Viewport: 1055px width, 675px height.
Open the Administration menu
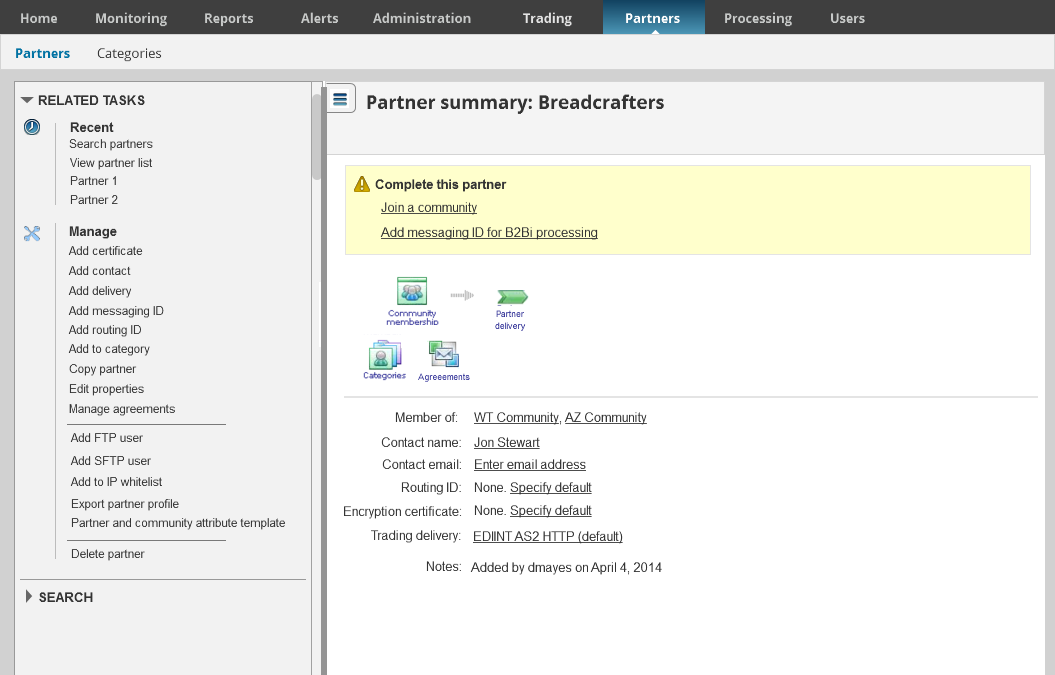pyautogui.click(x=421, y=18)
